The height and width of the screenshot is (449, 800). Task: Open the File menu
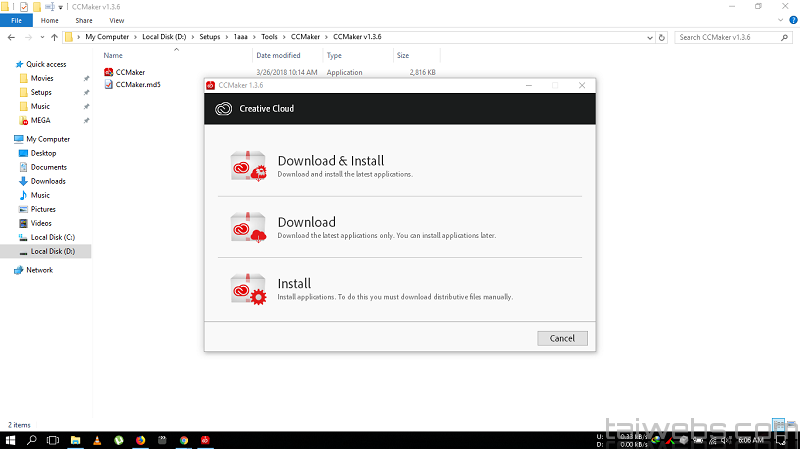pos(15,20)
